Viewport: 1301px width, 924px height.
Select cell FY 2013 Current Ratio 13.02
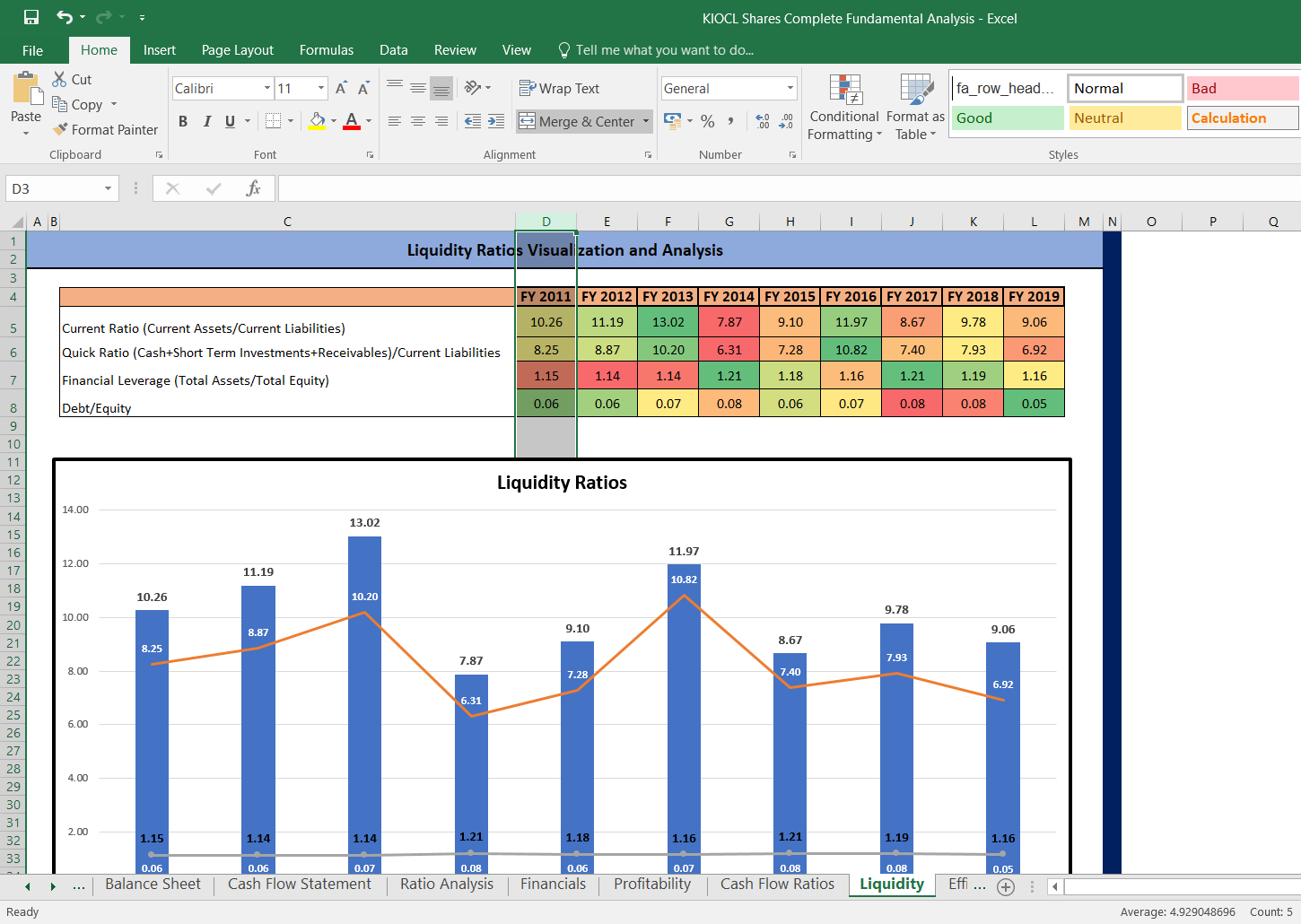point(668,322)
